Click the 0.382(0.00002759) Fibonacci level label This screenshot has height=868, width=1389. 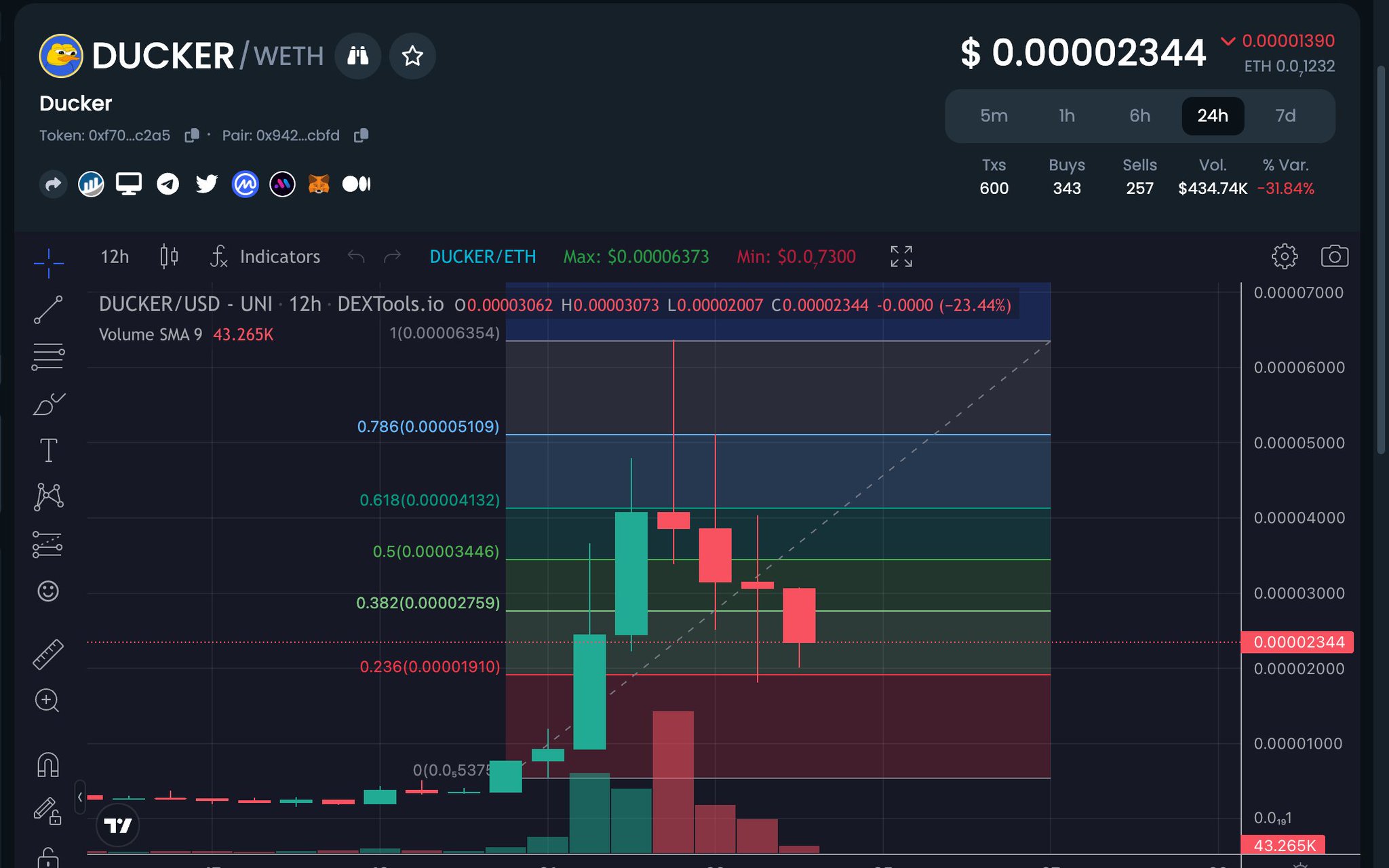[x=428, y=603]
